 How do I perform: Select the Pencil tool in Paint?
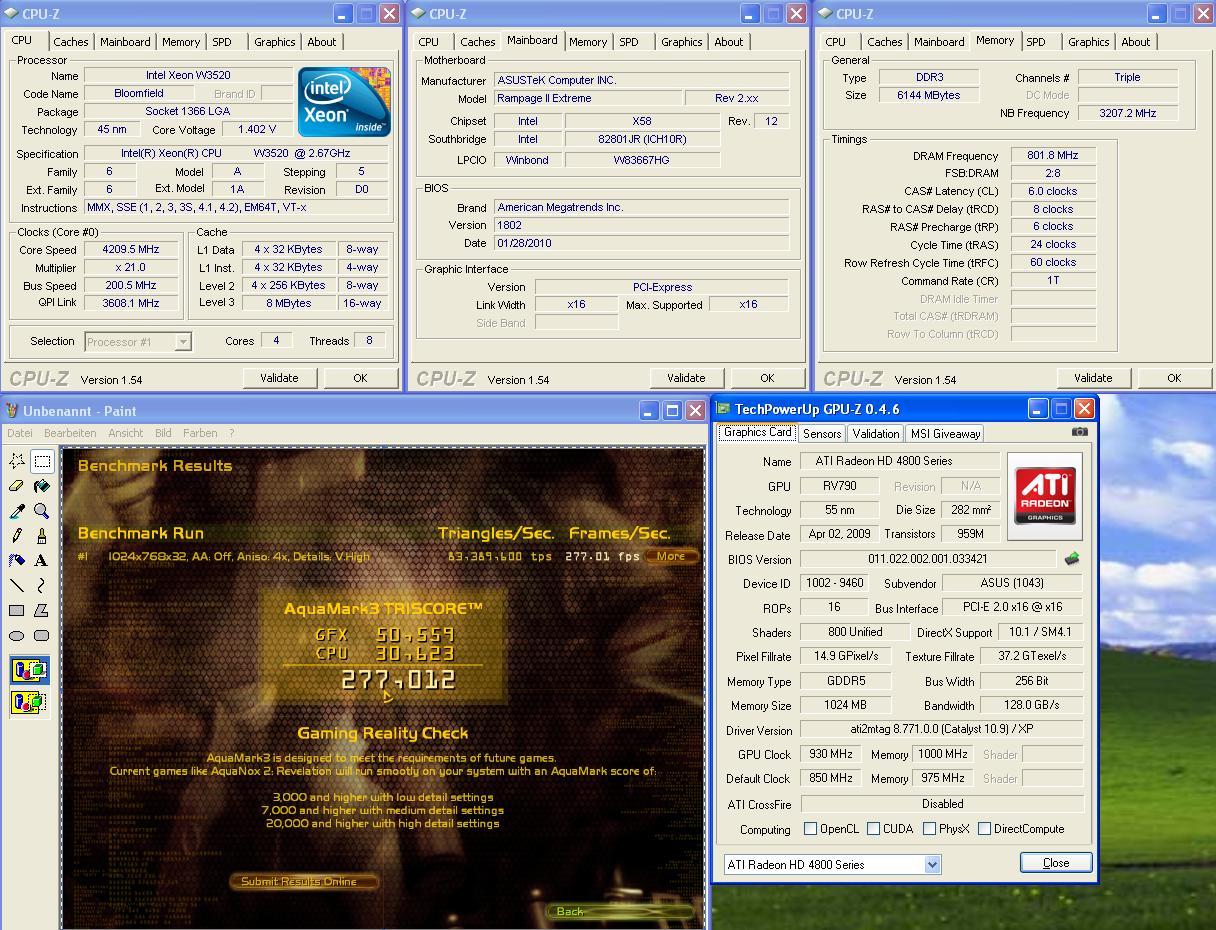[17, 536]
